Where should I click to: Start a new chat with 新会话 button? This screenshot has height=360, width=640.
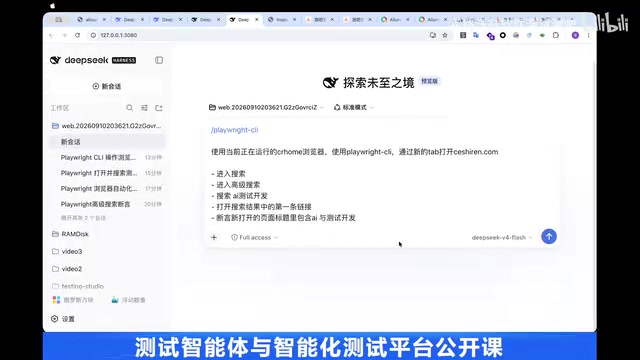pyautogui.click(x=107, y=86)
